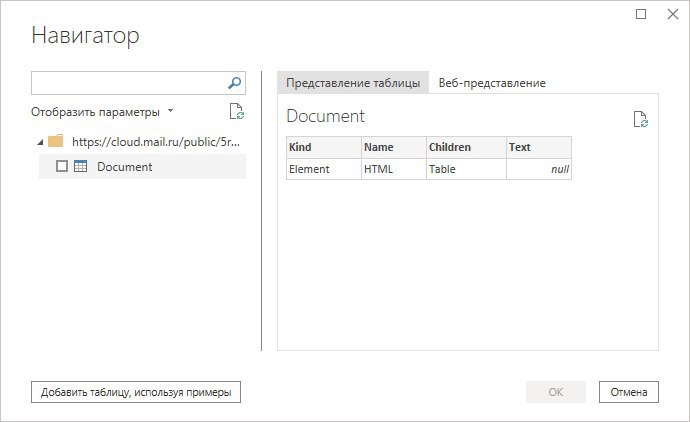This screenshot has width=690, height=422.
Task: Switch to Веб-представление tab
Action: click(x=492, y=83)
